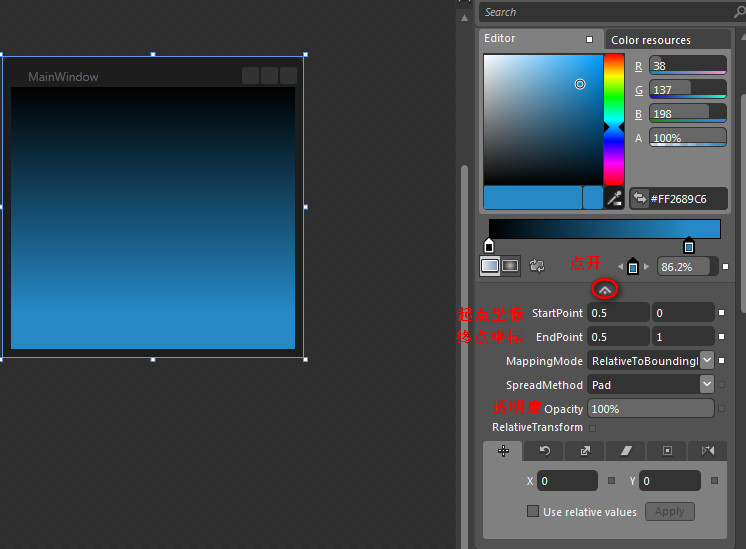Click advanced options marker for Opacity

722,408
